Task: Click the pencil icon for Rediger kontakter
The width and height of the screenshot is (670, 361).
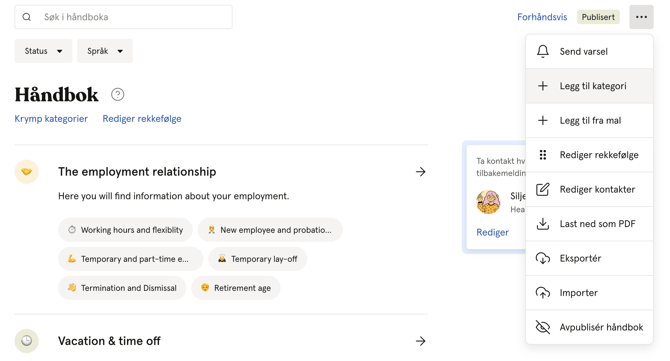Action: [x=543, y=189]
